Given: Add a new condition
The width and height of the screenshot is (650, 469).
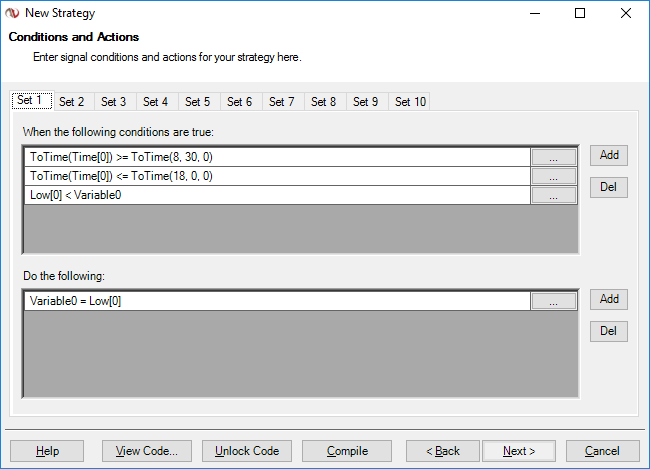Looking at the screenshot, I should point(608,155).
